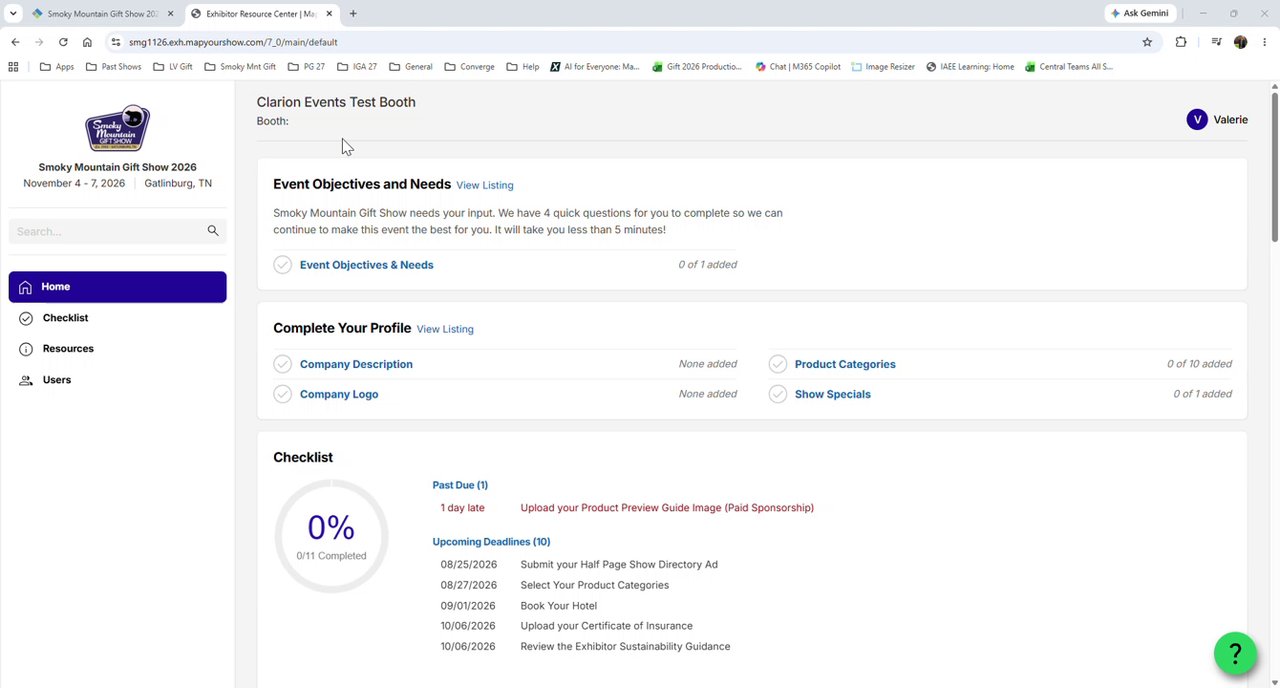Click the check circle beside Company Logo

tap(283, 394)
